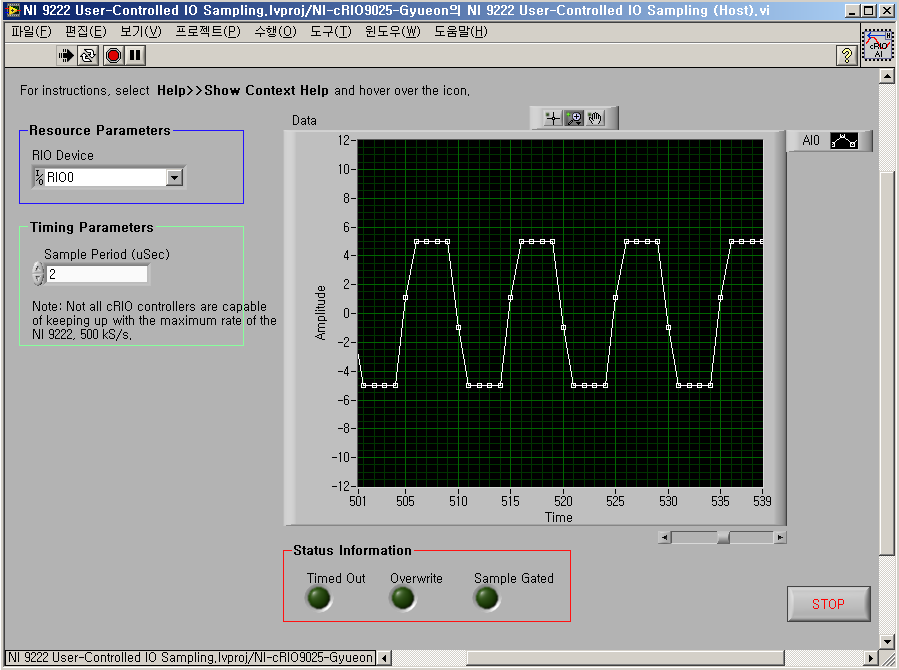Select the graph zoom tool
Viewport: 899px width, 670px height.
point(574,118)
